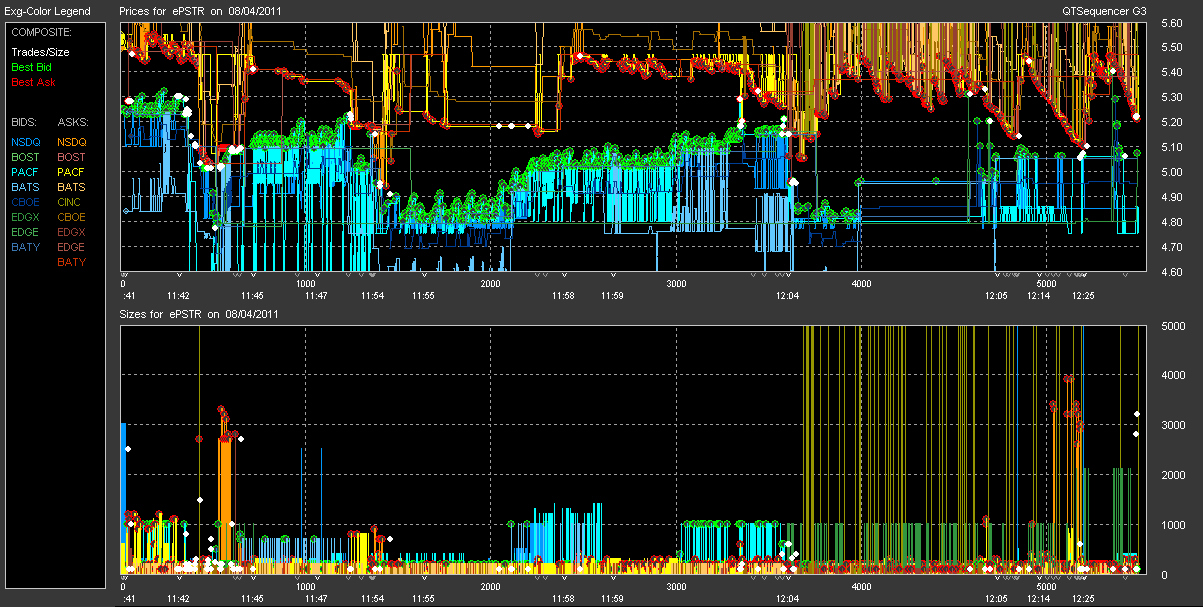Image resolution: width=1203 pixels, height=607 pixels.
Task: Click the 4.70 price axis label
Action: pos(1172,247)
